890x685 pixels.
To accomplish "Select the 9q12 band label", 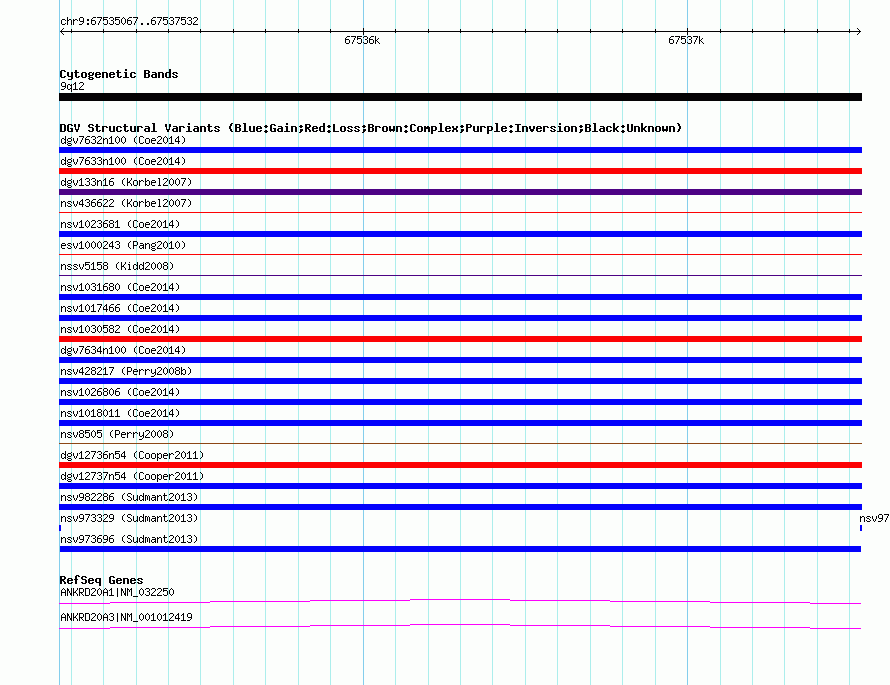I will click(x=72, y=86).
